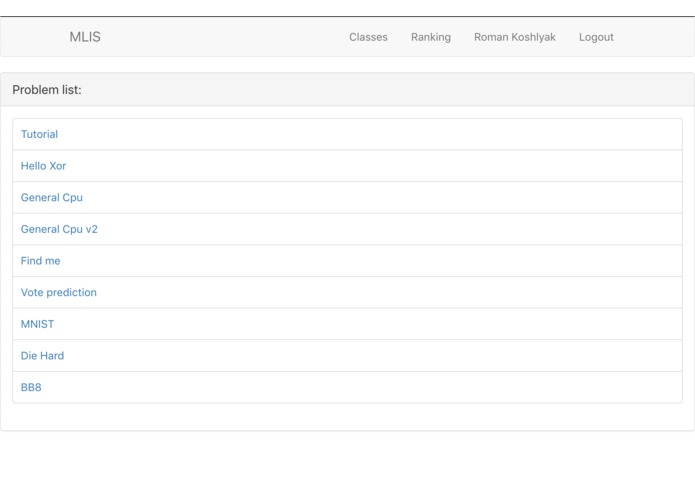Open the BB8 problem
Screen dimensions: 695x494
click(31, 387)
